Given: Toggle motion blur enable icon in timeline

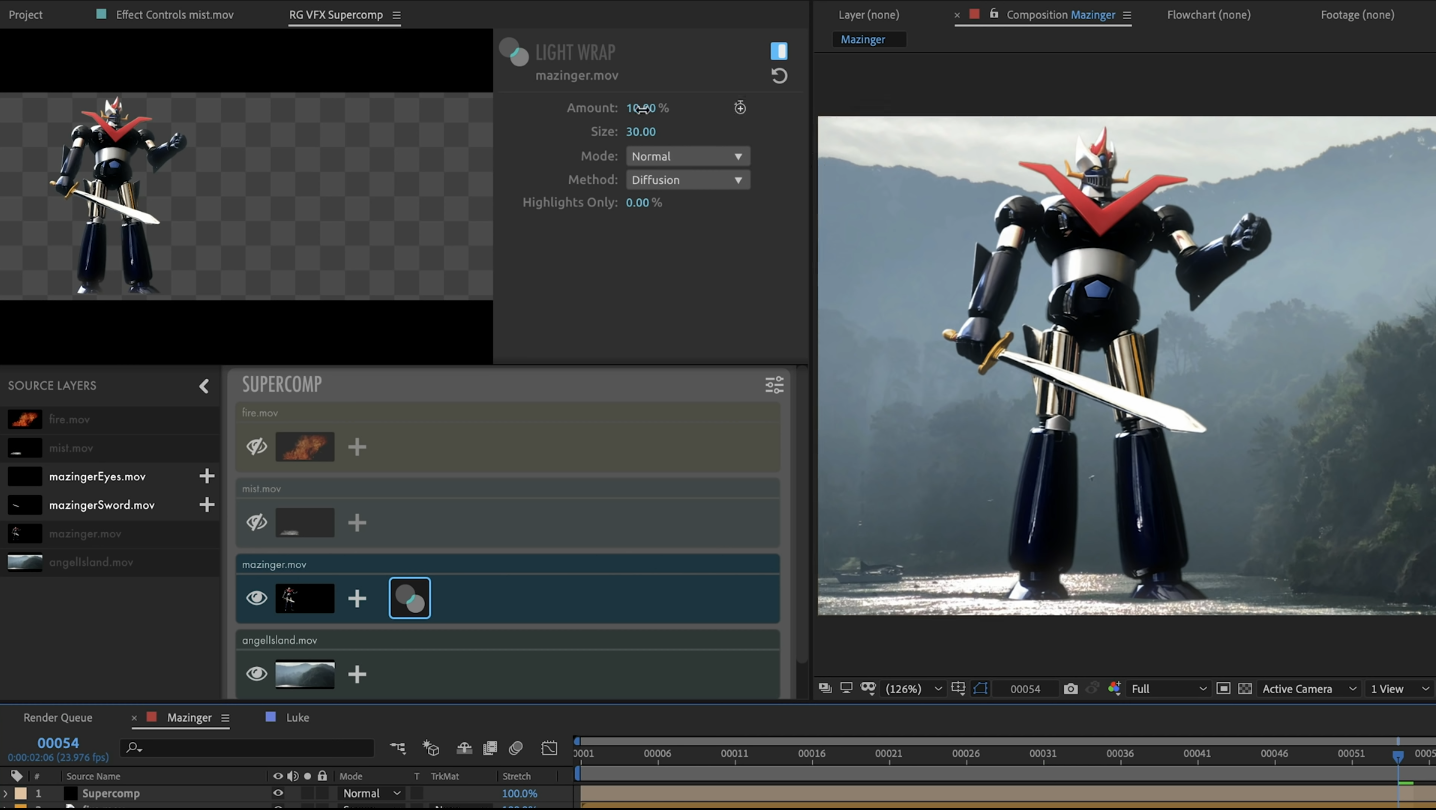Looking at the screenshot, I should coord(516,748).
